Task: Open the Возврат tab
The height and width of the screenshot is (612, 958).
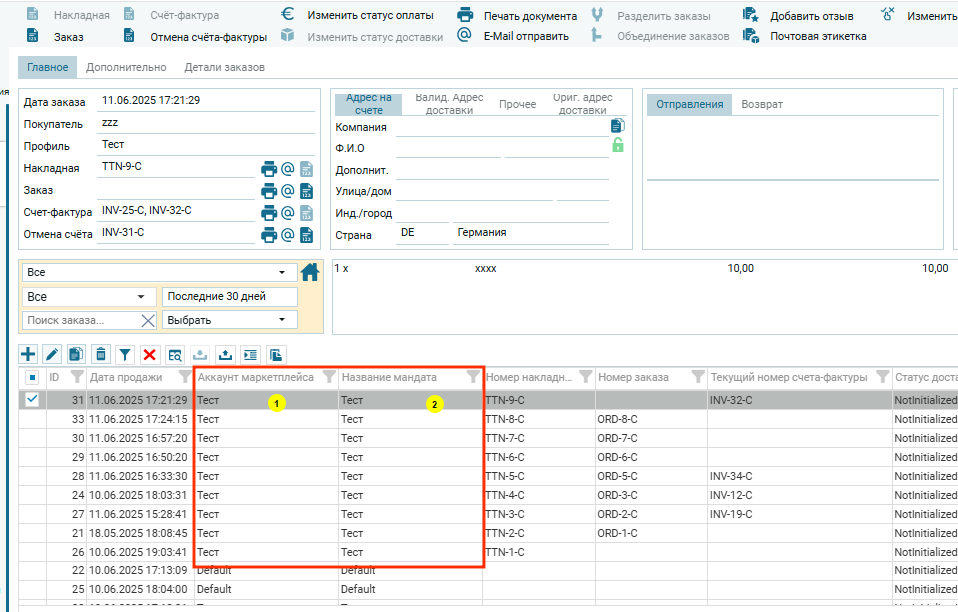Action: pyautogui.click(x=761, y=104)
